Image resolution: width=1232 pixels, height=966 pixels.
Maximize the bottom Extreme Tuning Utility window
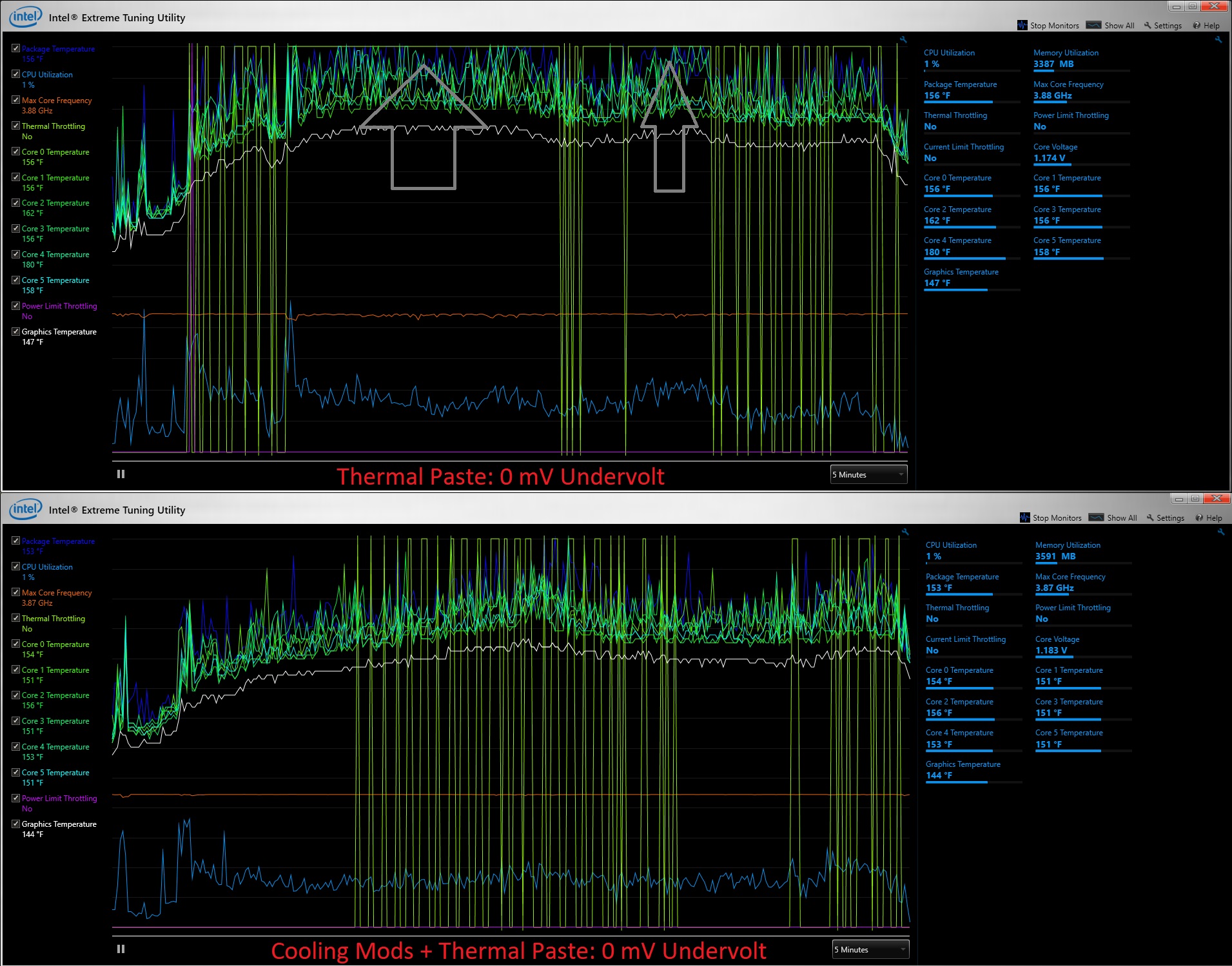point(1195,499)
